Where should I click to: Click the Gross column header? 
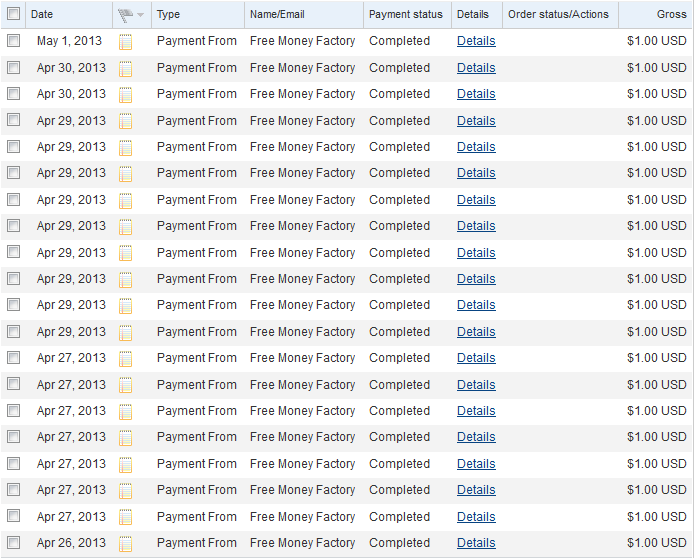pyautogui.click(x=671, y=15)
